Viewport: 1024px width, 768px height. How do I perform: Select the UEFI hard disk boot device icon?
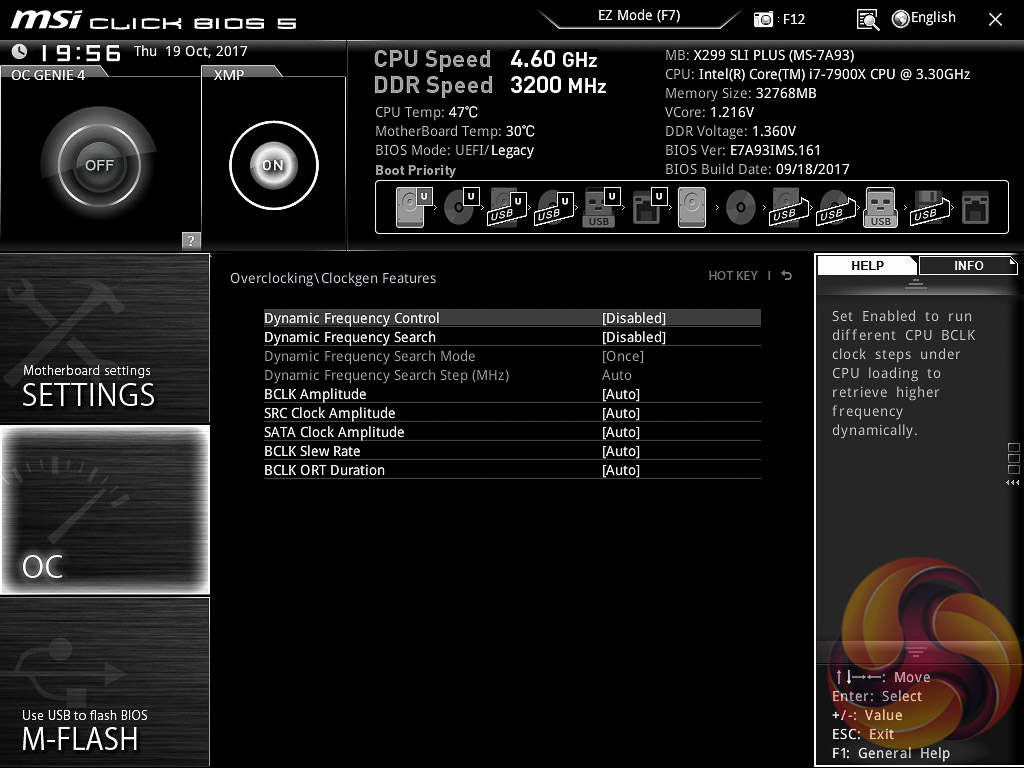[414, 207]
